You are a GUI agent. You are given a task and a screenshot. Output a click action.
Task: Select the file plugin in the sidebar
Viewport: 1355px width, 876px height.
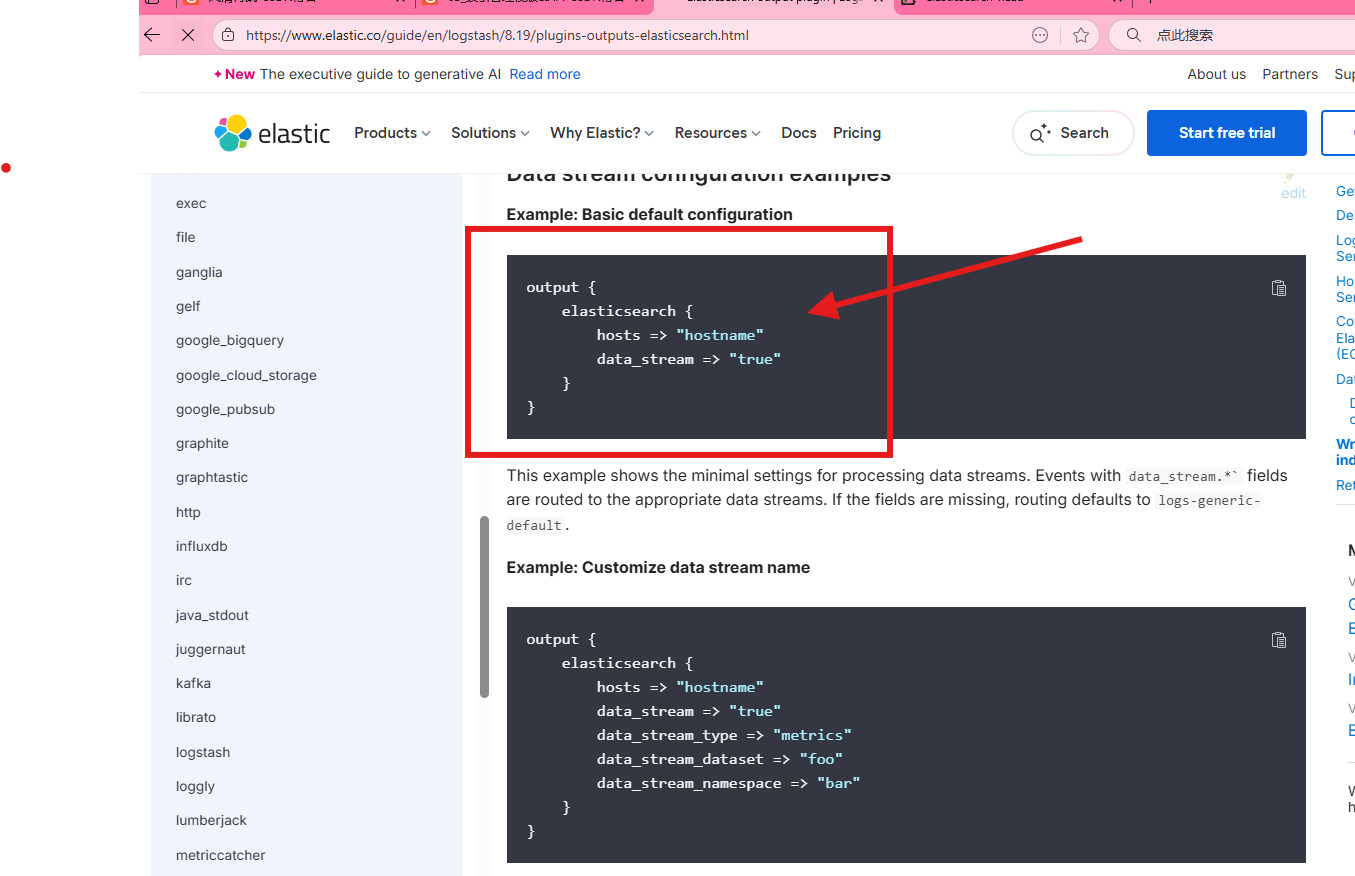click(x=186, y=237)
